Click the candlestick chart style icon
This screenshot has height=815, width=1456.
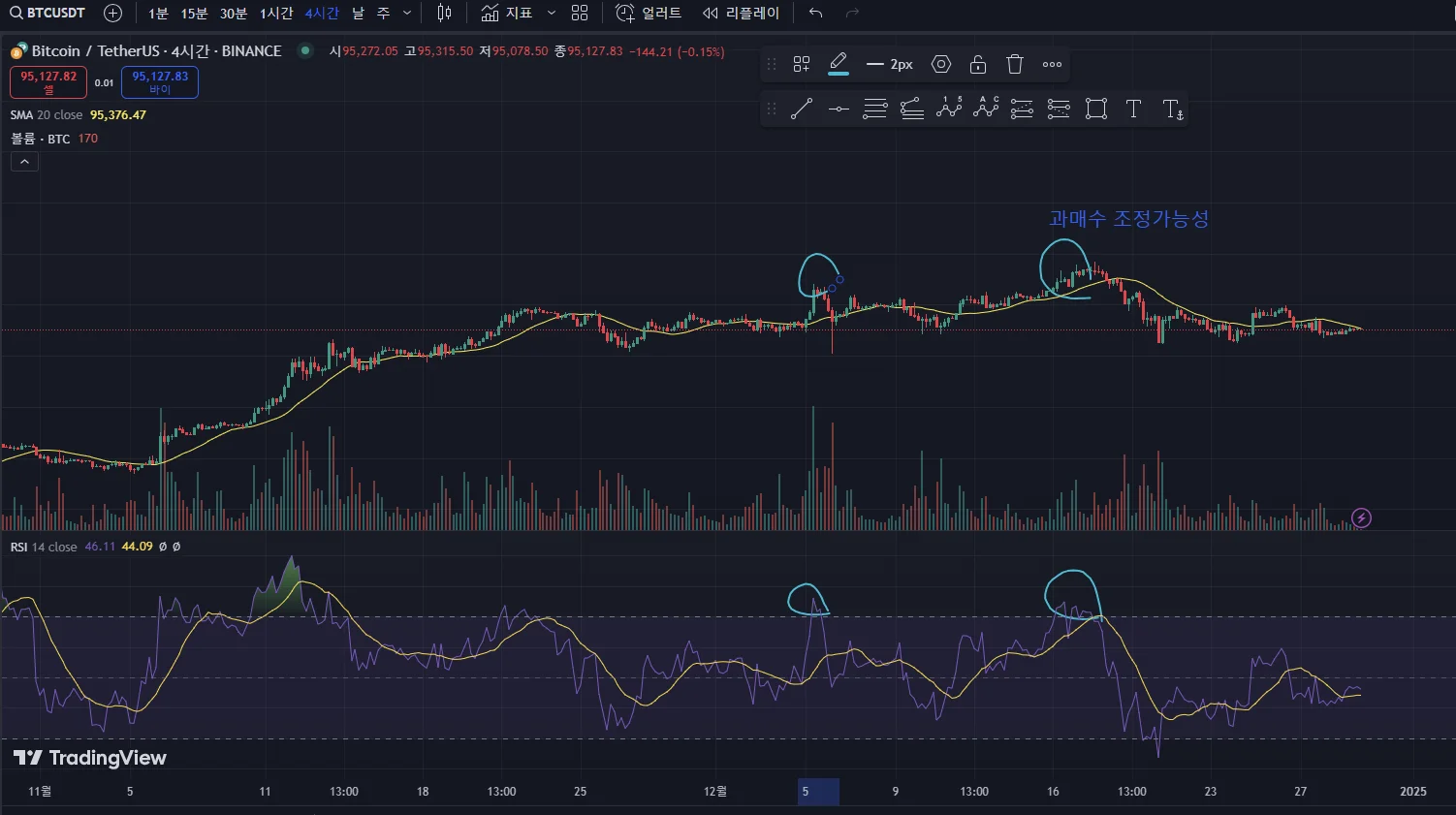444,14
